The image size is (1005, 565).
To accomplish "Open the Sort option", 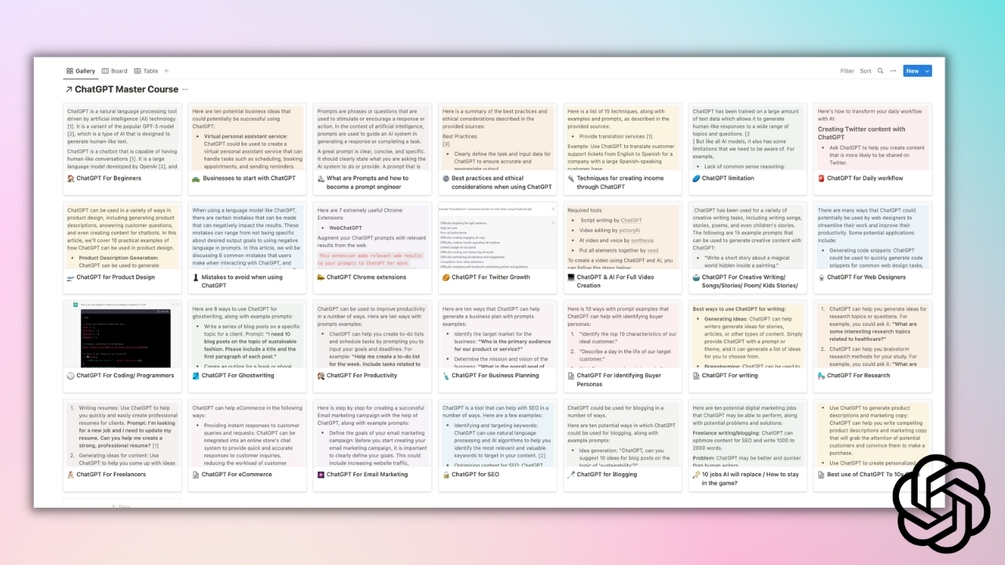I will [865, 71].
